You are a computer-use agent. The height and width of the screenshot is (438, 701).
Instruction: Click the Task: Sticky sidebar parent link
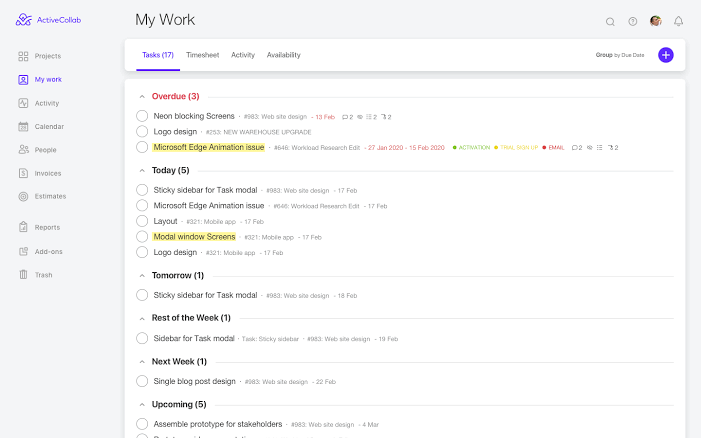[x=270, y=339]
